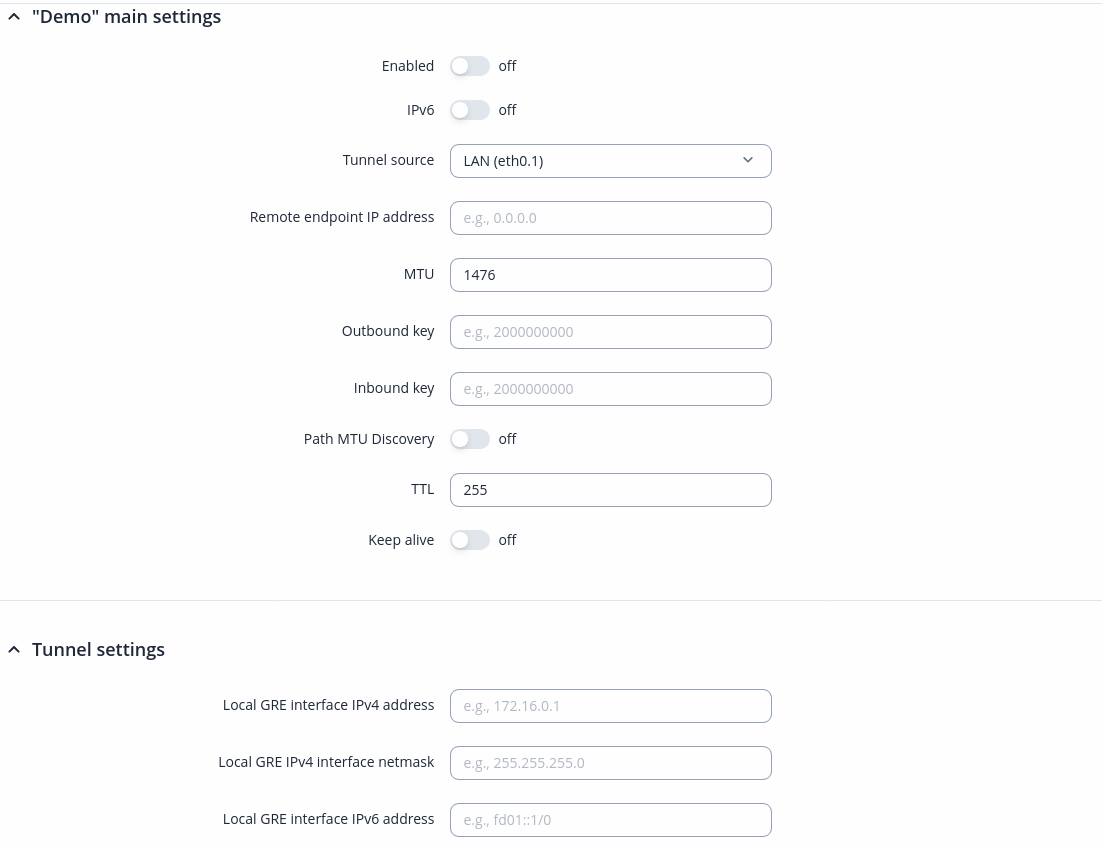Select Local GRE interface IPv6 address field
The width and height of the screenshot is (1102, 847).
click(610, 820)
